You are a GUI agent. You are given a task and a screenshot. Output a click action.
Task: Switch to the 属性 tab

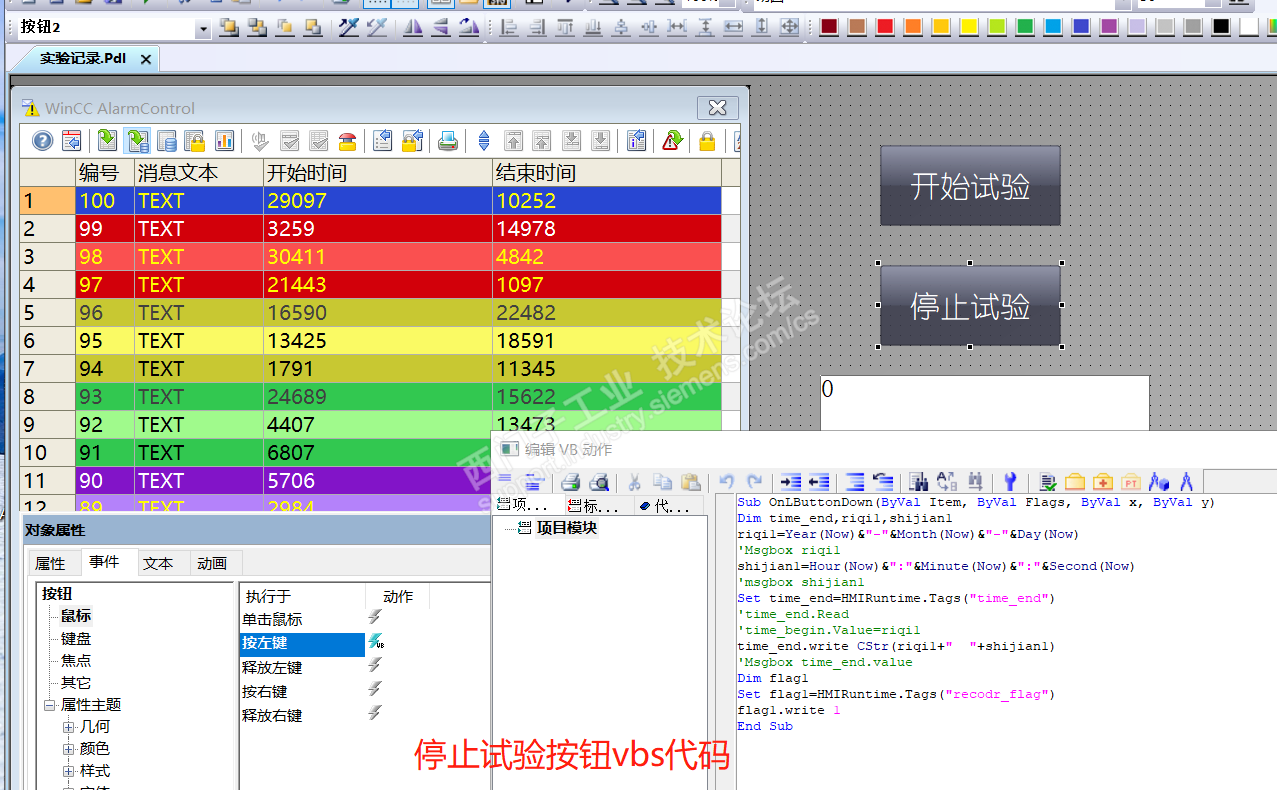50,563
